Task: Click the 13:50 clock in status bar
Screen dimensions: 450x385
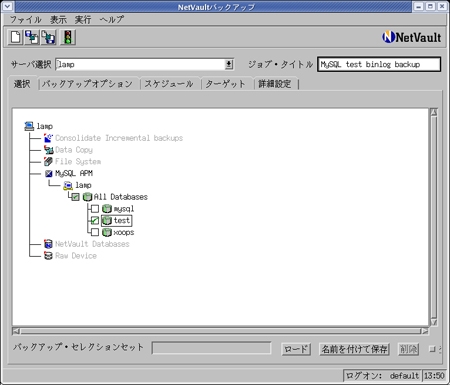Action: [x=434, y=376]
